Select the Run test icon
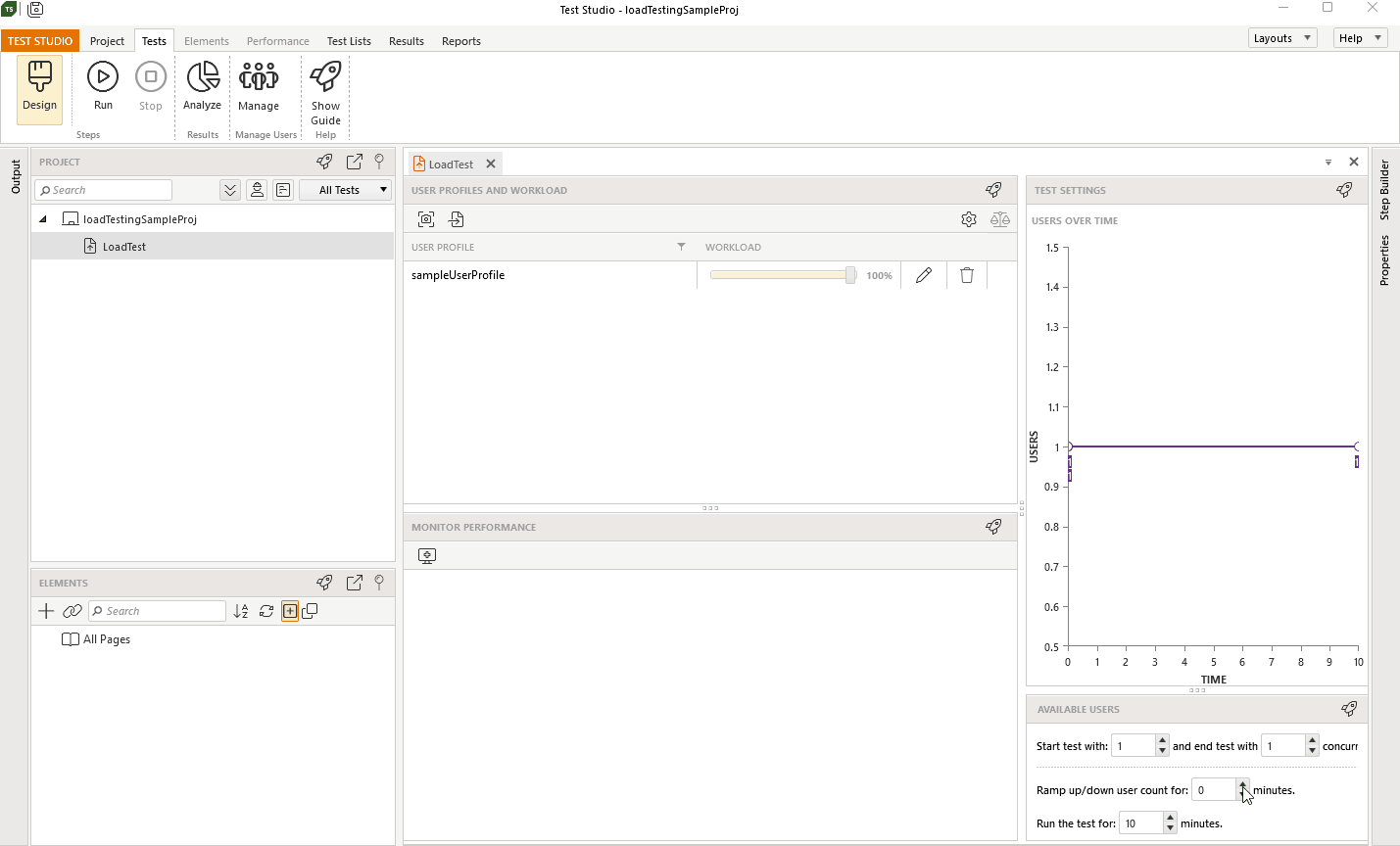1400x846 pixels. point(102,88)
